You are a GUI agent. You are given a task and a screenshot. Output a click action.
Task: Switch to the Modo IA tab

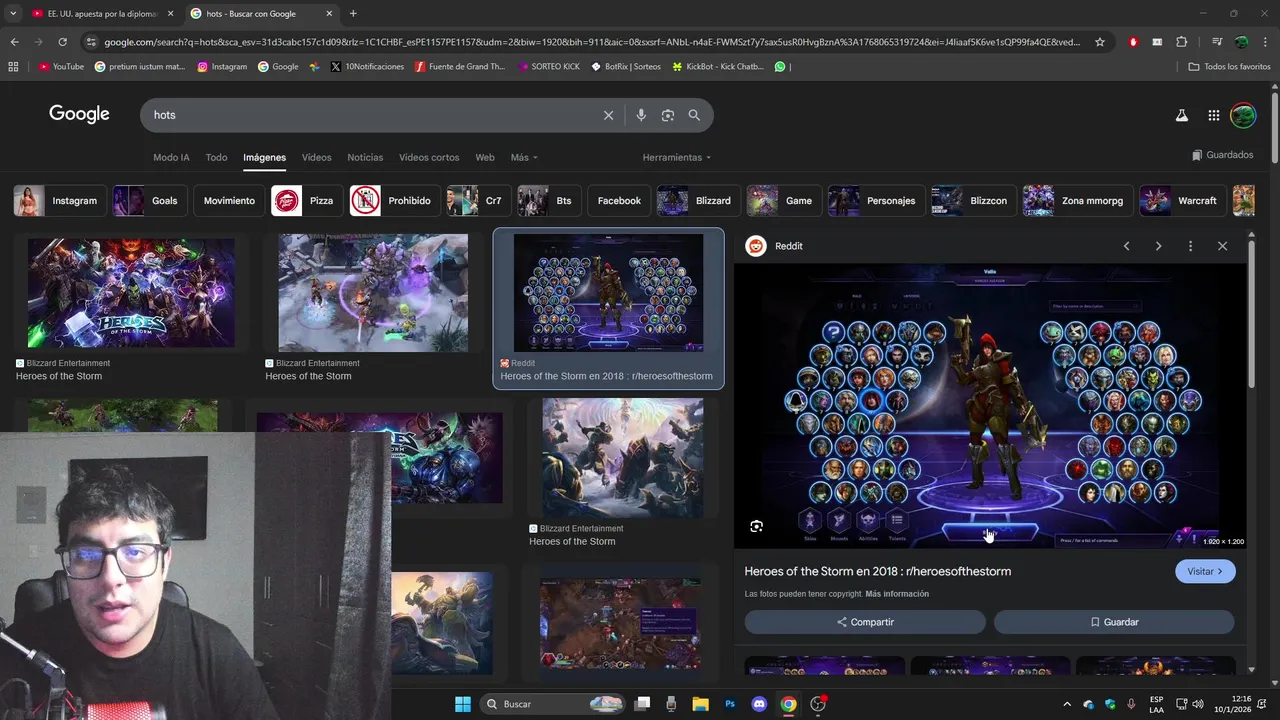click(171, 158)
